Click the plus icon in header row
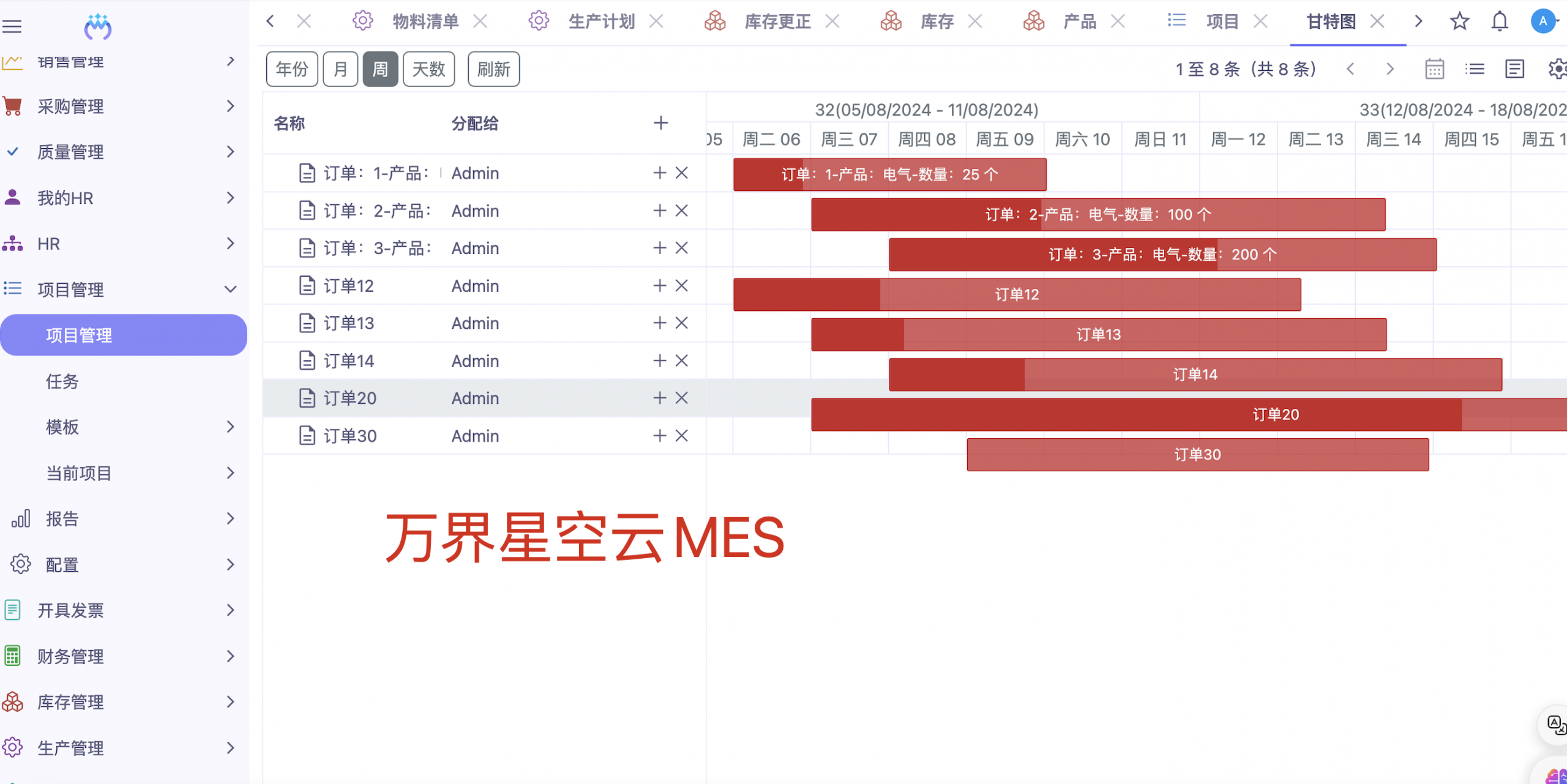The width and height of the screenshot is (1567, 784). 660,123
